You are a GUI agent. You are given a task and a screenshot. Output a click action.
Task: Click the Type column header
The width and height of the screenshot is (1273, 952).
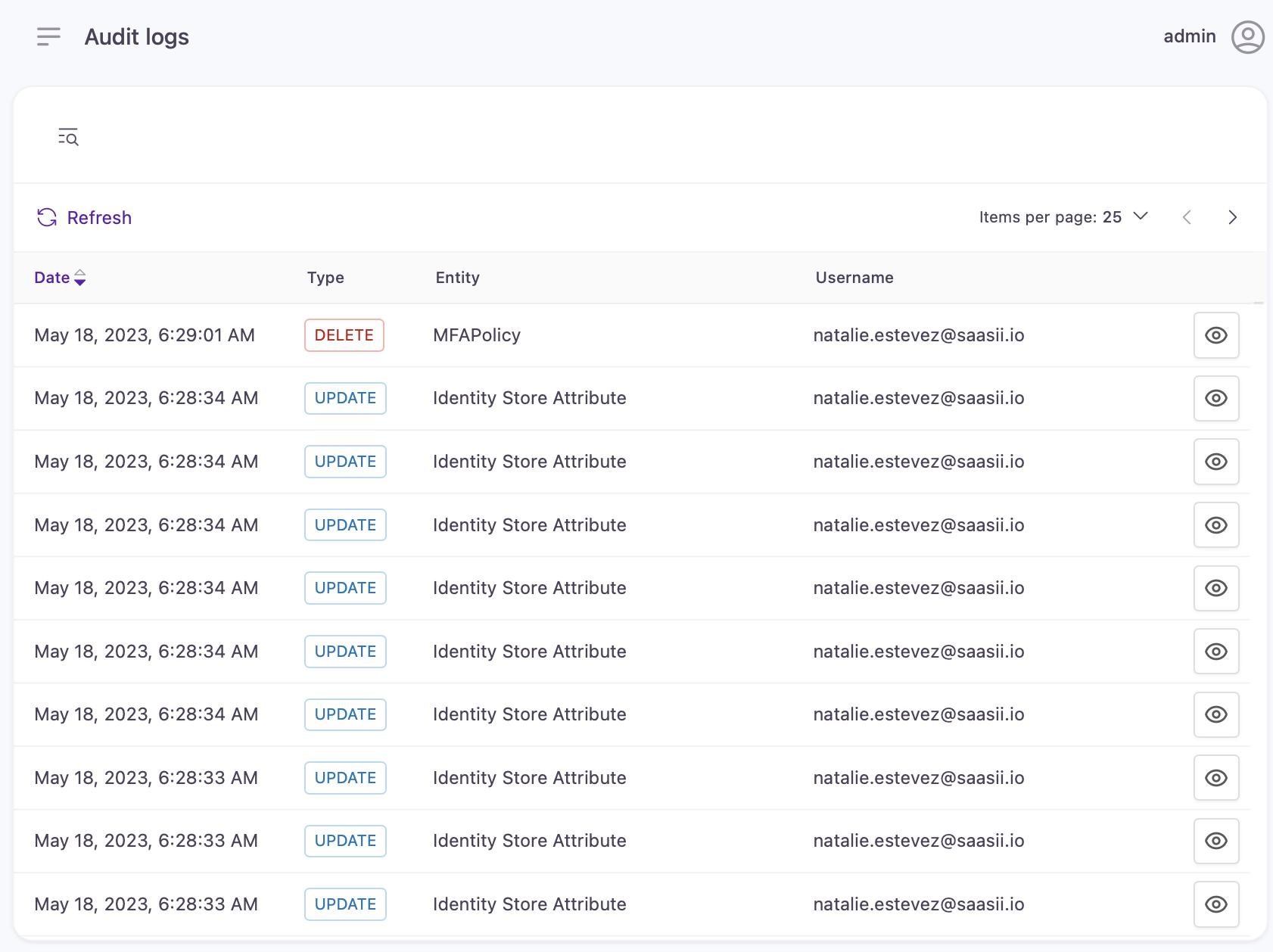tap(325, 278)
